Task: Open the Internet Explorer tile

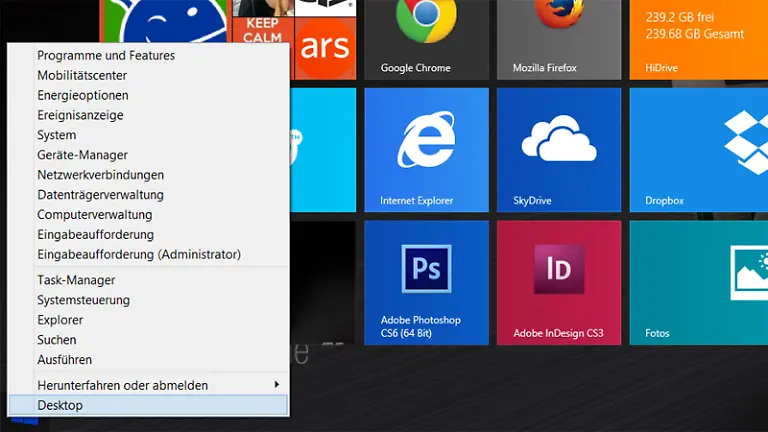Action: (x=426, y=149)
